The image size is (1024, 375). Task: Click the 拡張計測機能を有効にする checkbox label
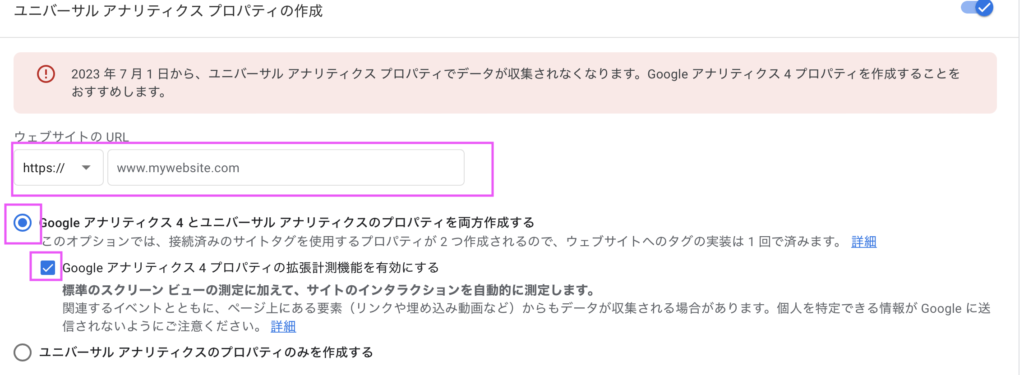tap(251, 267)
